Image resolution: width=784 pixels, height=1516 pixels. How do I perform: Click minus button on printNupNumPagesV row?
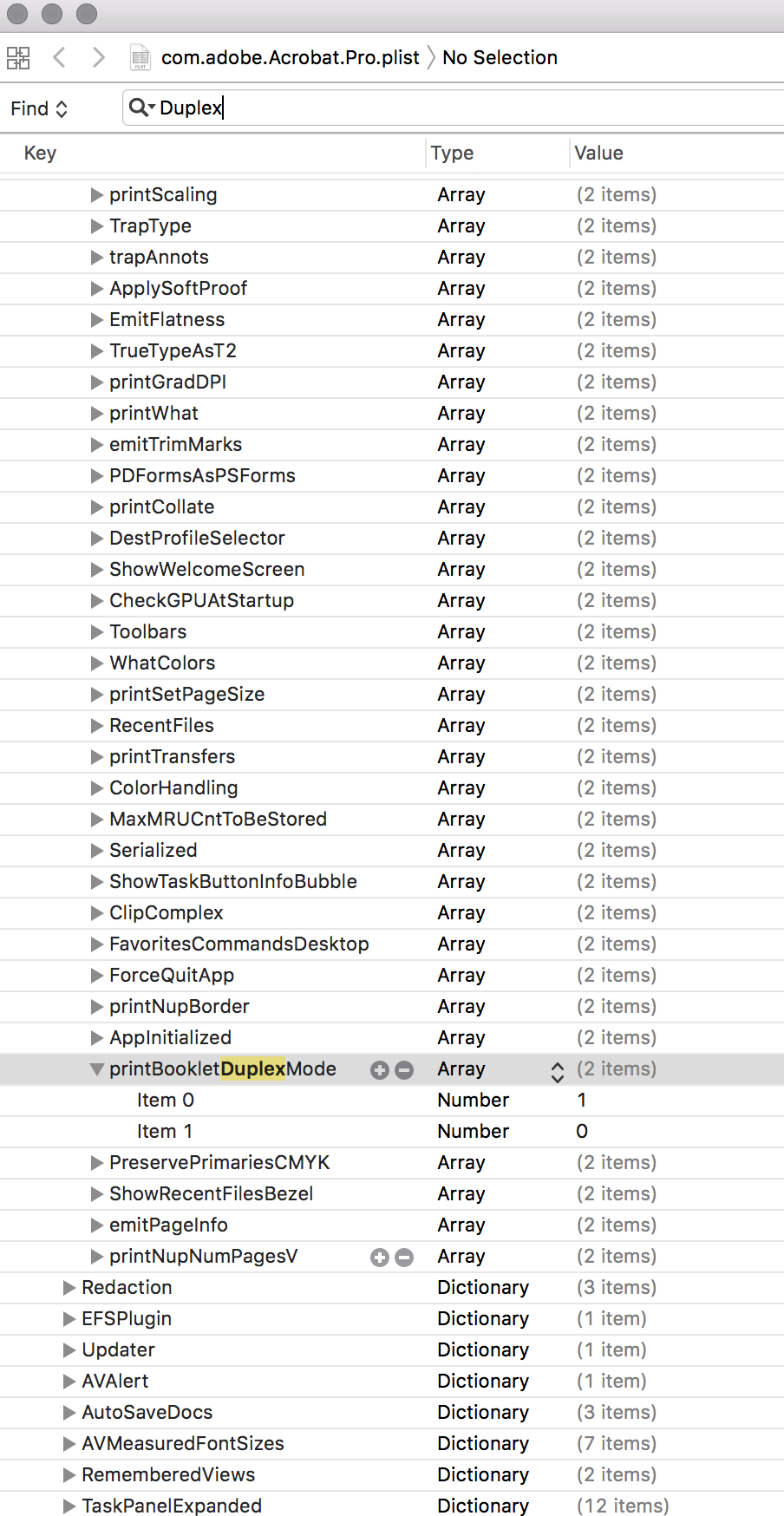(x=404, y=1258)
